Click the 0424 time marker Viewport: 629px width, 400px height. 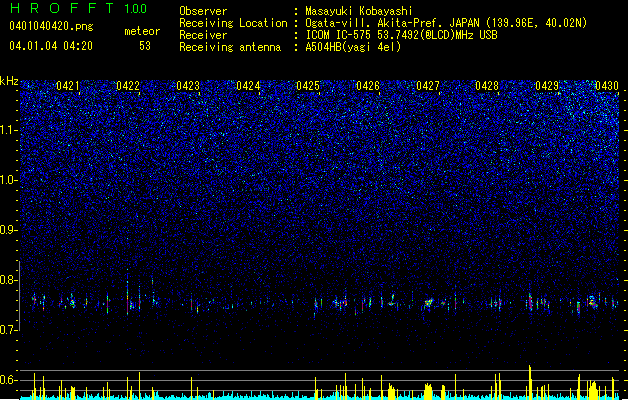pyautogui.click(x=248, y=86)
